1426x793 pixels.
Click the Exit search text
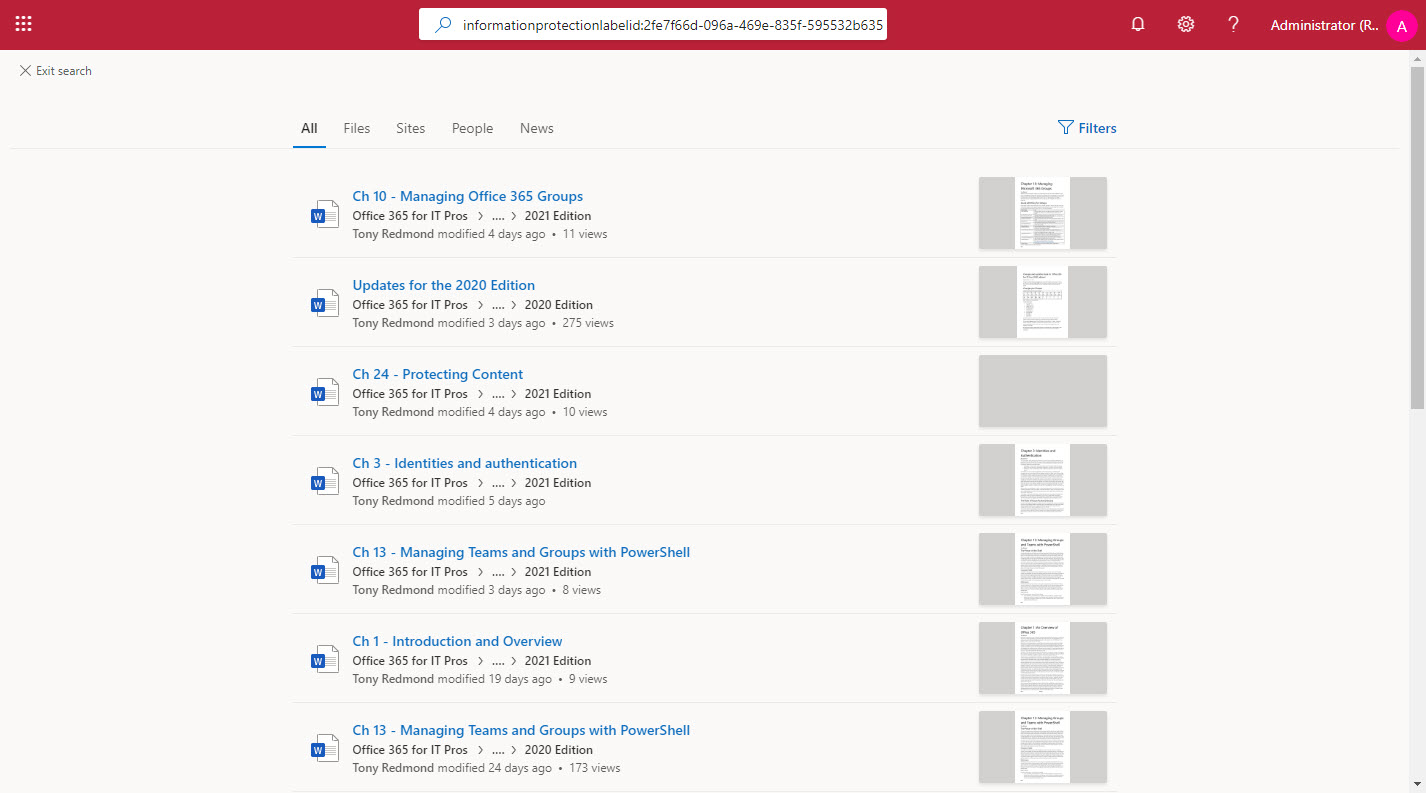click(64, 71)
